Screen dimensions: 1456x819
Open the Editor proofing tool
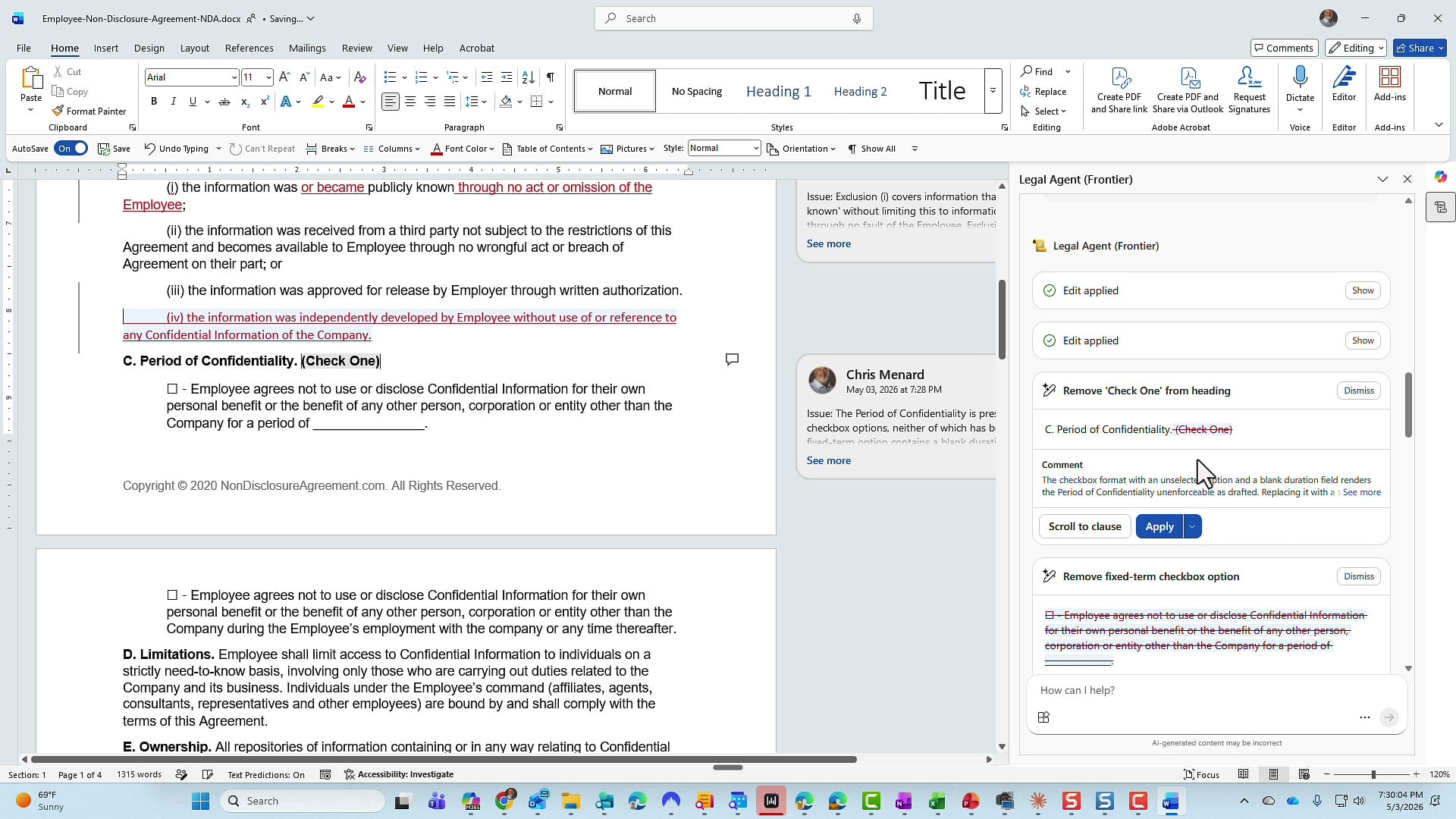(x=1344, y=84)
